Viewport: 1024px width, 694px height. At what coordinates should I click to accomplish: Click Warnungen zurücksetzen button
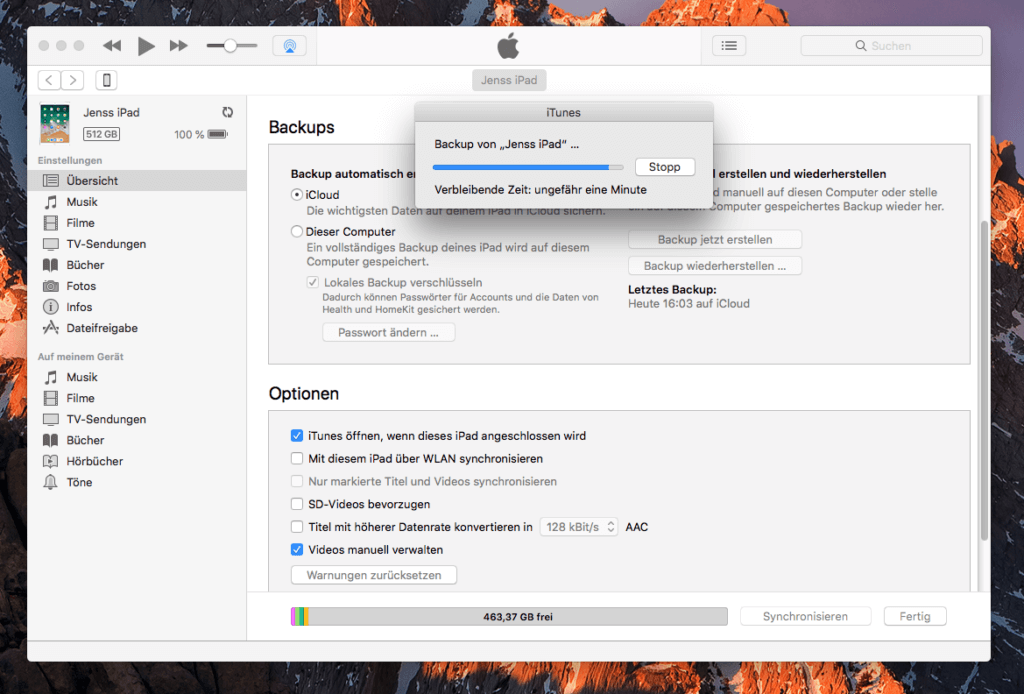[374, 575]
